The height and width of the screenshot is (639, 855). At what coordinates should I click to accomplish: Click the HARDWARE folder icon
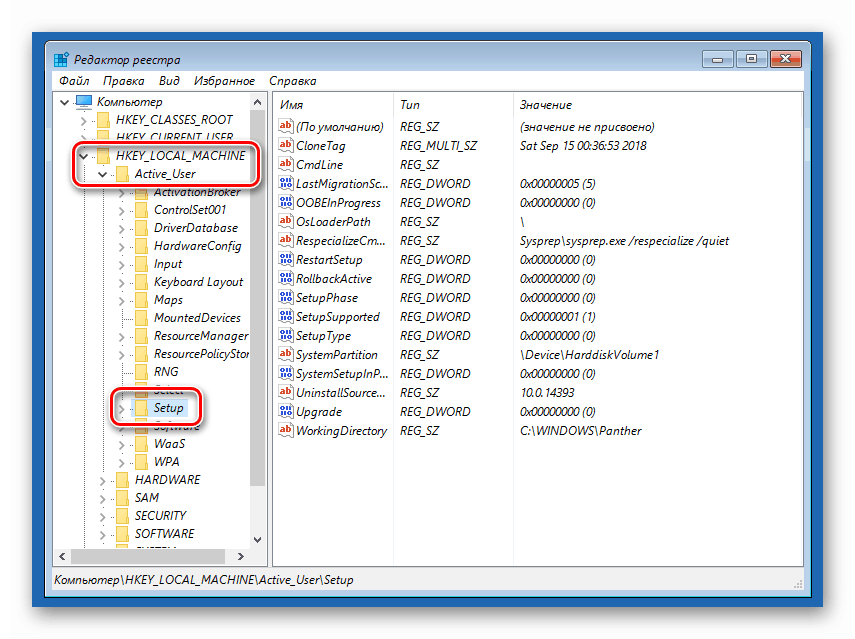(x=123, y=479)
